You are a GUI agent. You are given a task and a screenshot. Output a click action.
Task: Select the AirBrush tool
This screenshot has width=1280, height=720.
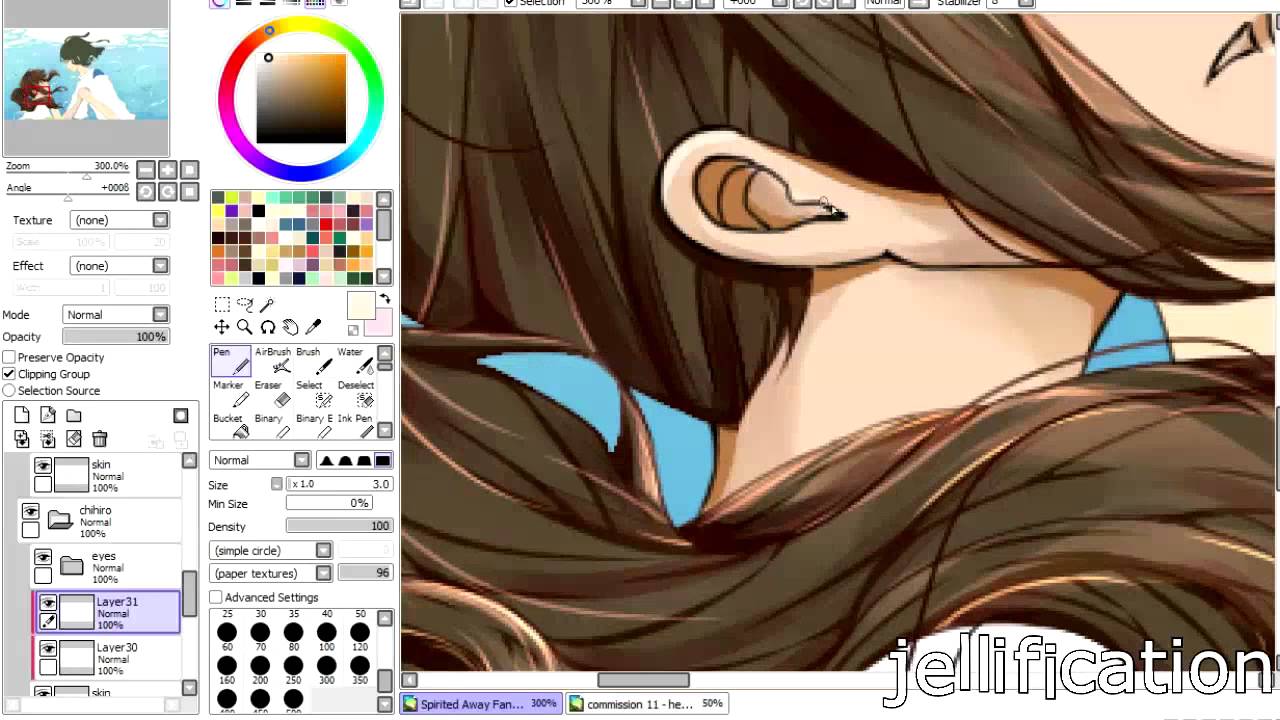(x=272, y=361)
